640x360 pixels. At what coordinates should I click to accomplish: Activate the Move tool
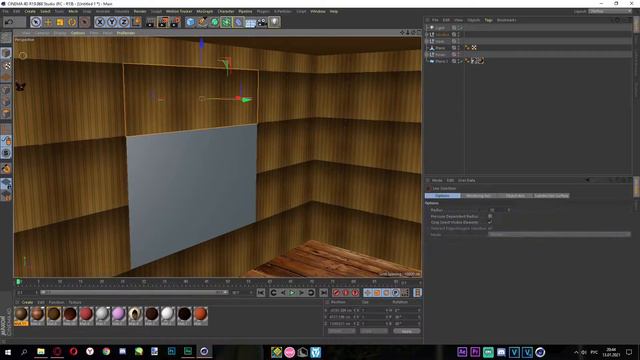[x=48, y=22]
